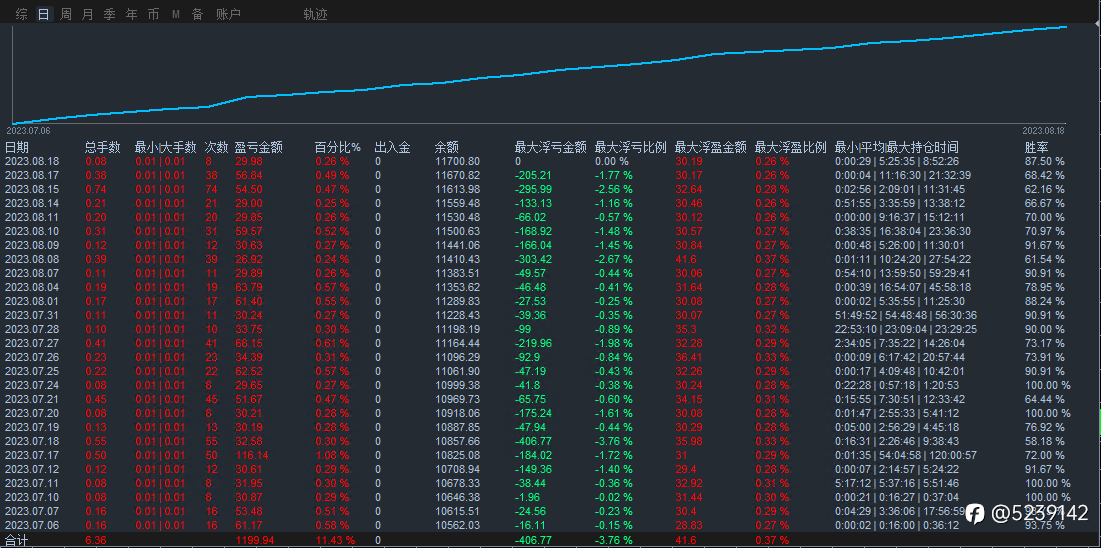This screenshot has width=1101, height=548.
Task: Click the 次数 column header
Action: 216,148
